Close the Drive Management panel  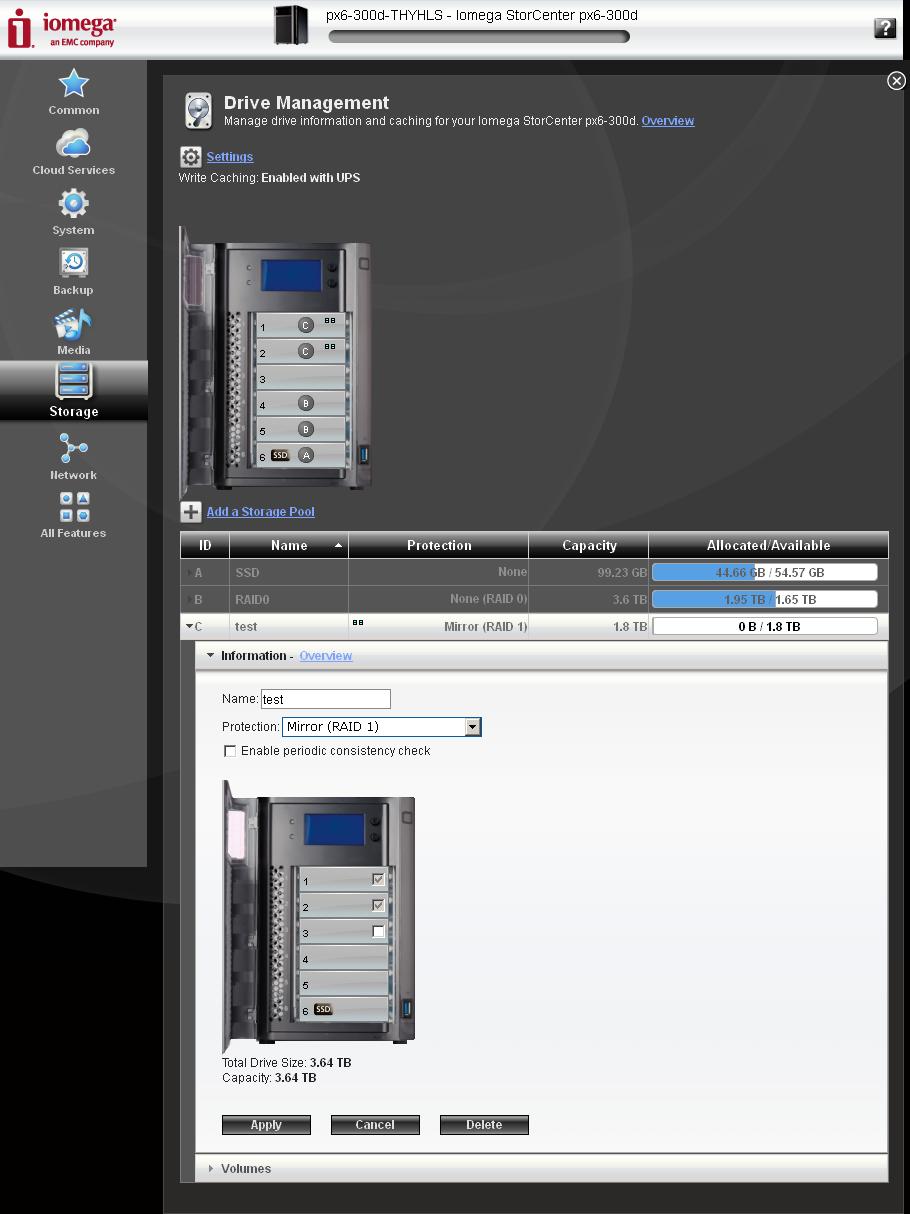(x=896, y=81)
